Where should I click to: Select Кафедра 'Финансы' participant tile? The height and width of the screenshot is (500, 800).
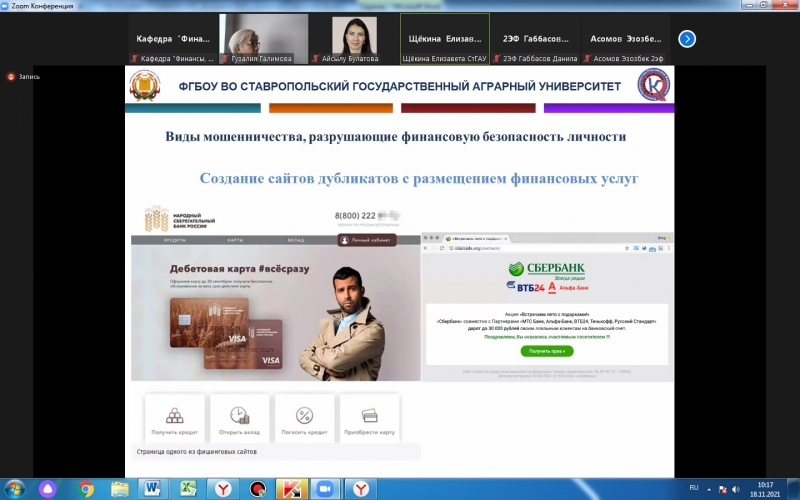[173, 38]
